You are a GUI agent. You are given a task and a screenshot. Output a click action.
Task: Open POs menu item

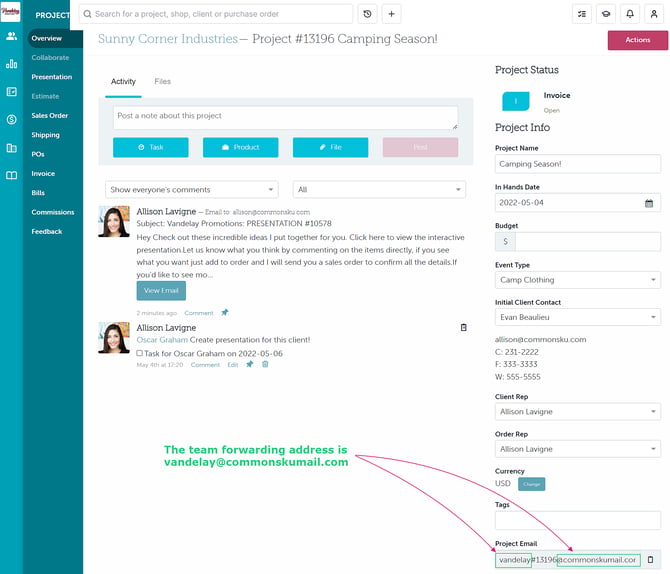[38, 154]
